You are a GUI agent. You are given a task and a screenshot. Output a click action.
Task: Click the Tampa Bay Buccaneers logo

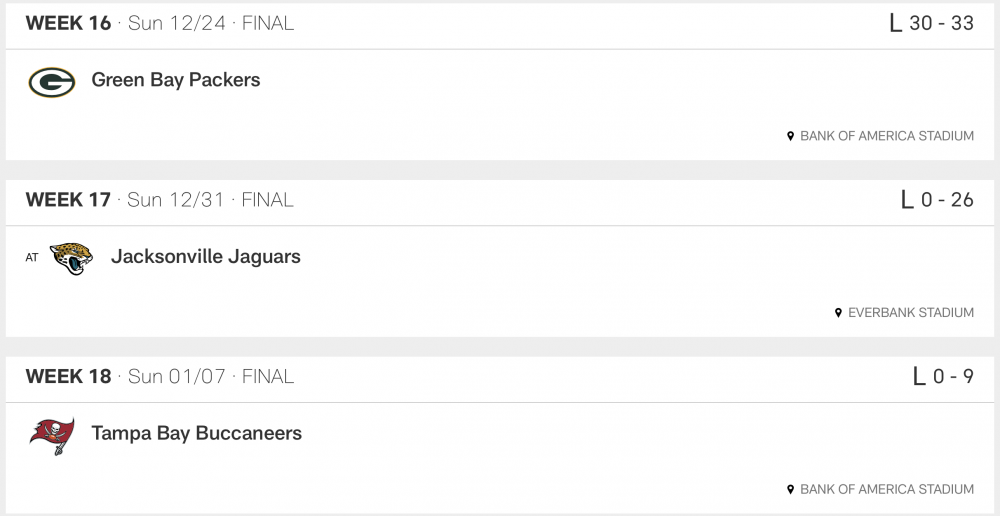tap(51, 435)
